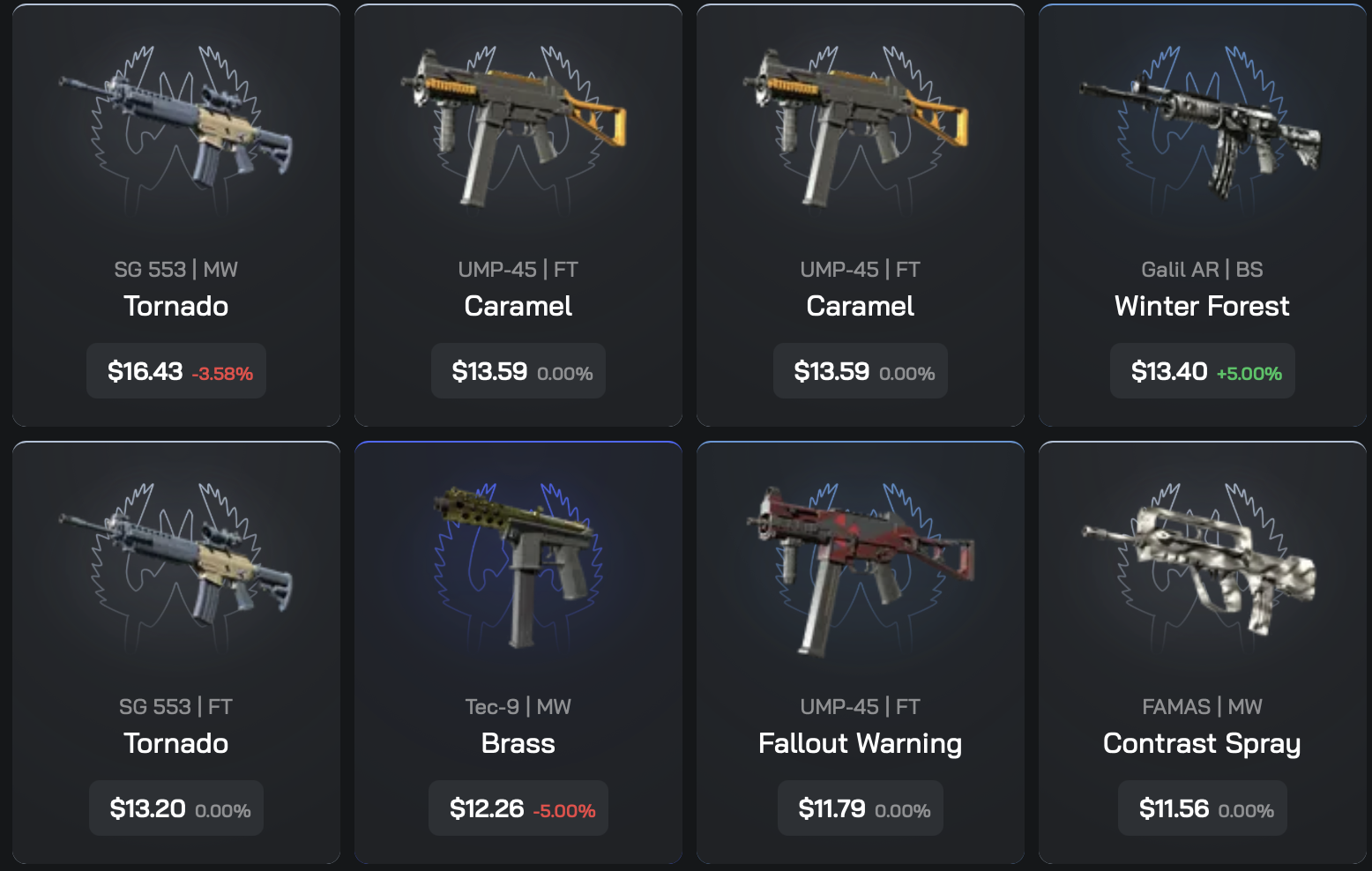
Task: Open the UMP-45 Fallout Warning weapon image
Action: tap(860, 570)
